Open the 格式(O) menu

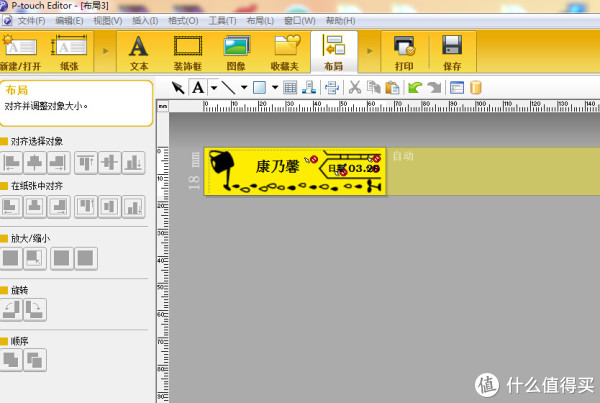click(183, 21)
